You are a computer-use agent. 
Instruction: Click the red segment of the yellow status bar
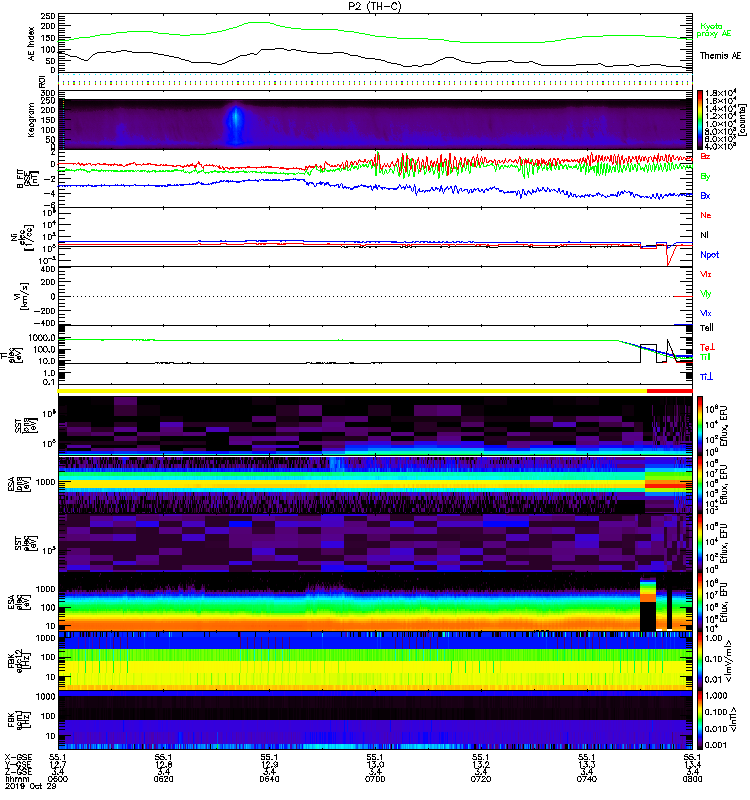tap(669, 391)
